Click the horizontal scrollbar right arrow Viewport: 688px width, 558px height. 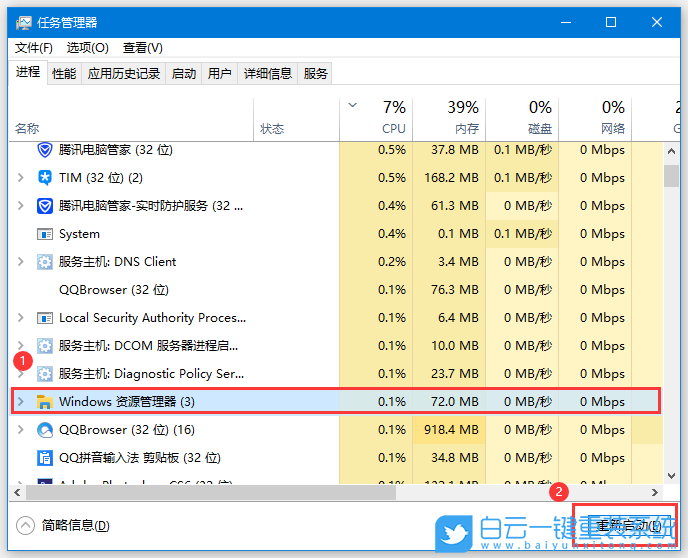[x=655, y=492]
